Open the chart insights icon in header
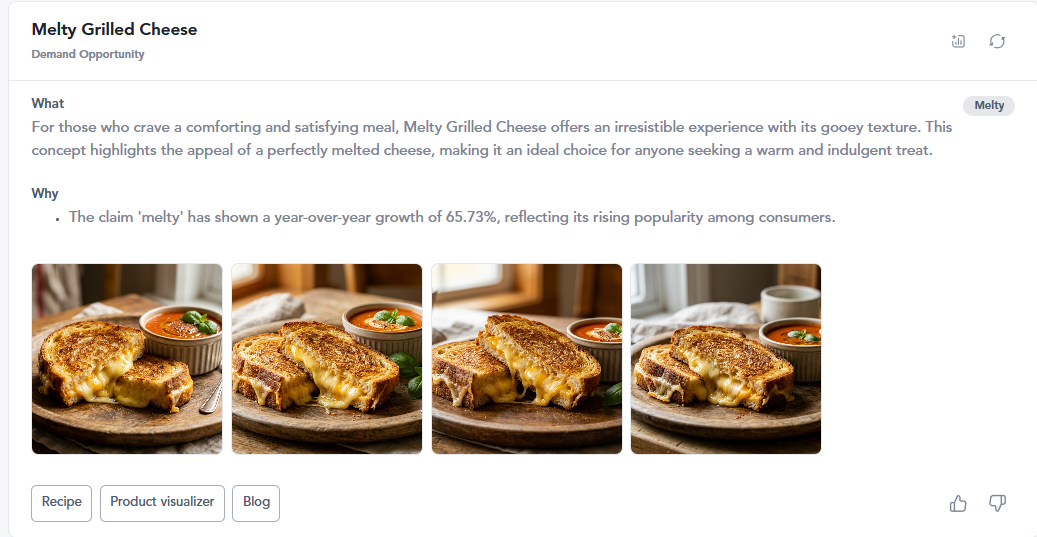 tap(958, 41)
